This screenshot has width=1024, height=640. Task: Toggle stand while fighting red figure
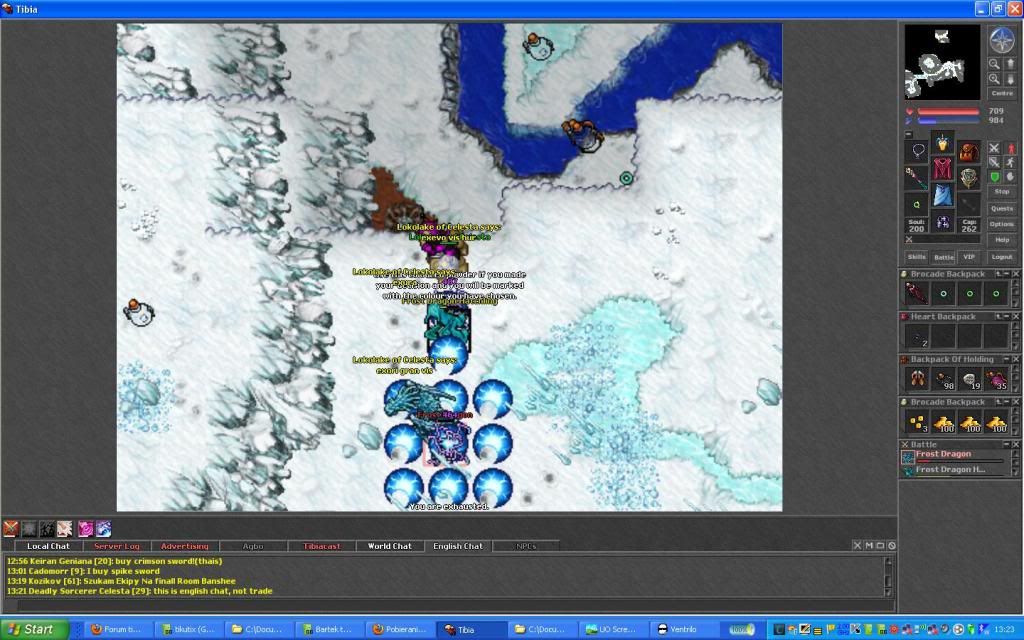[1010, 148]
